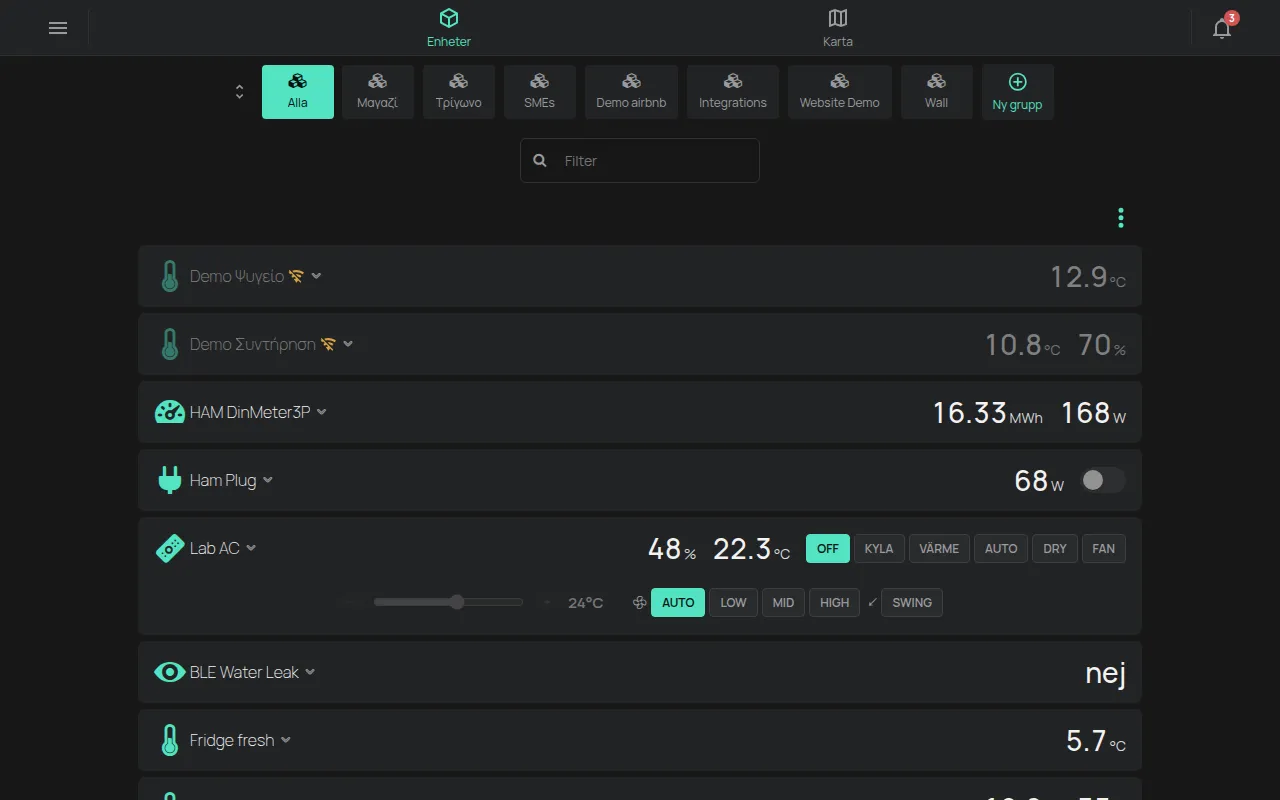1280x800 pixels.
Task: Open the green three-dot options menu
Action: pos(1121,218)
